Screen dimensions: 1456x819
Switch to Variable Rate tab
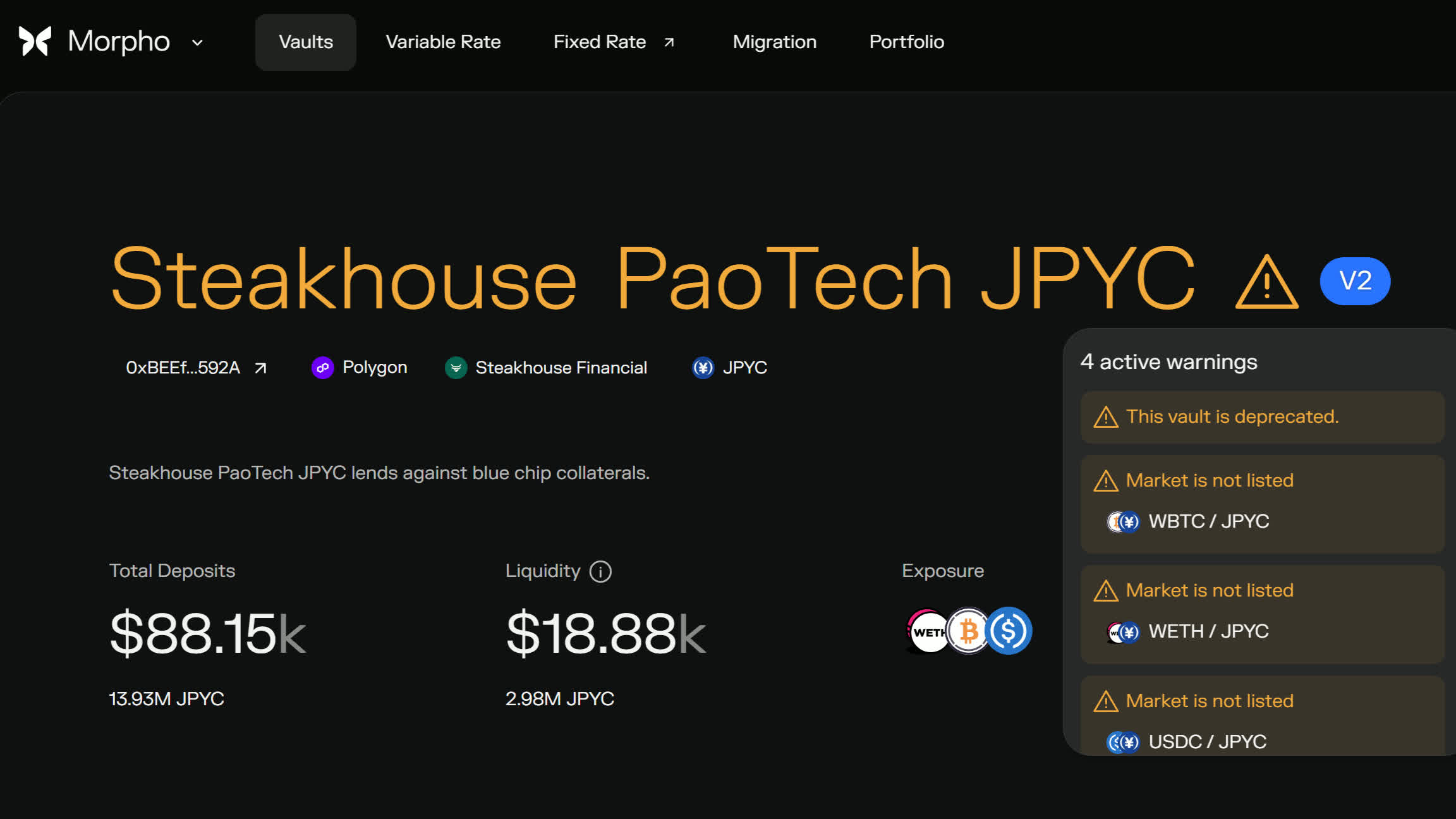click(443, 42)
